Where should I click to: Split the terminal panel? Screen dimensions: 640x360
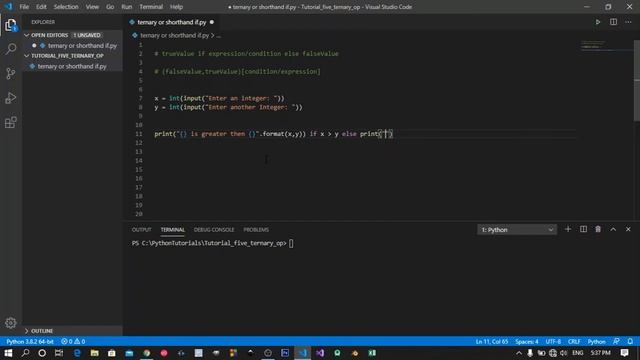tap(583, 229)
